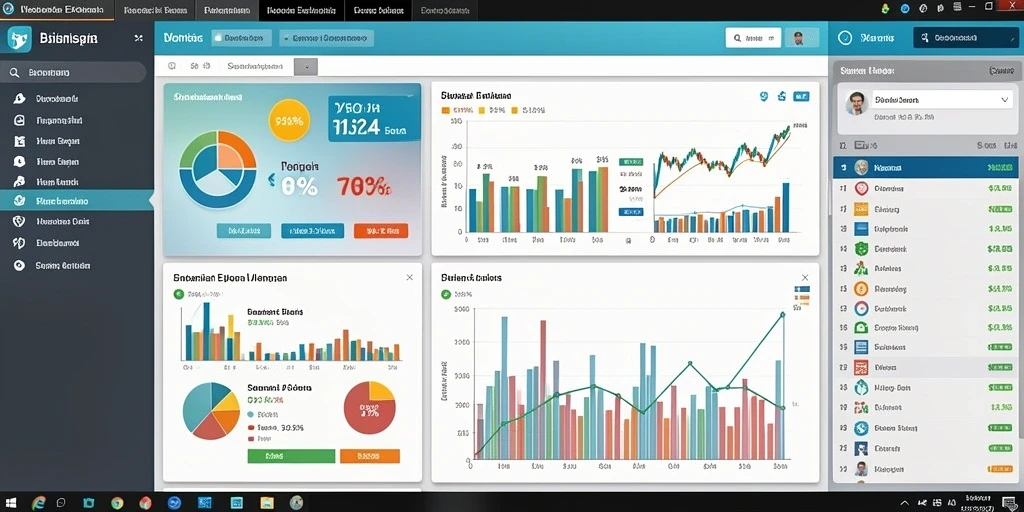Click the yellow percentage circle badge
1024x512 pixels.
289,120
